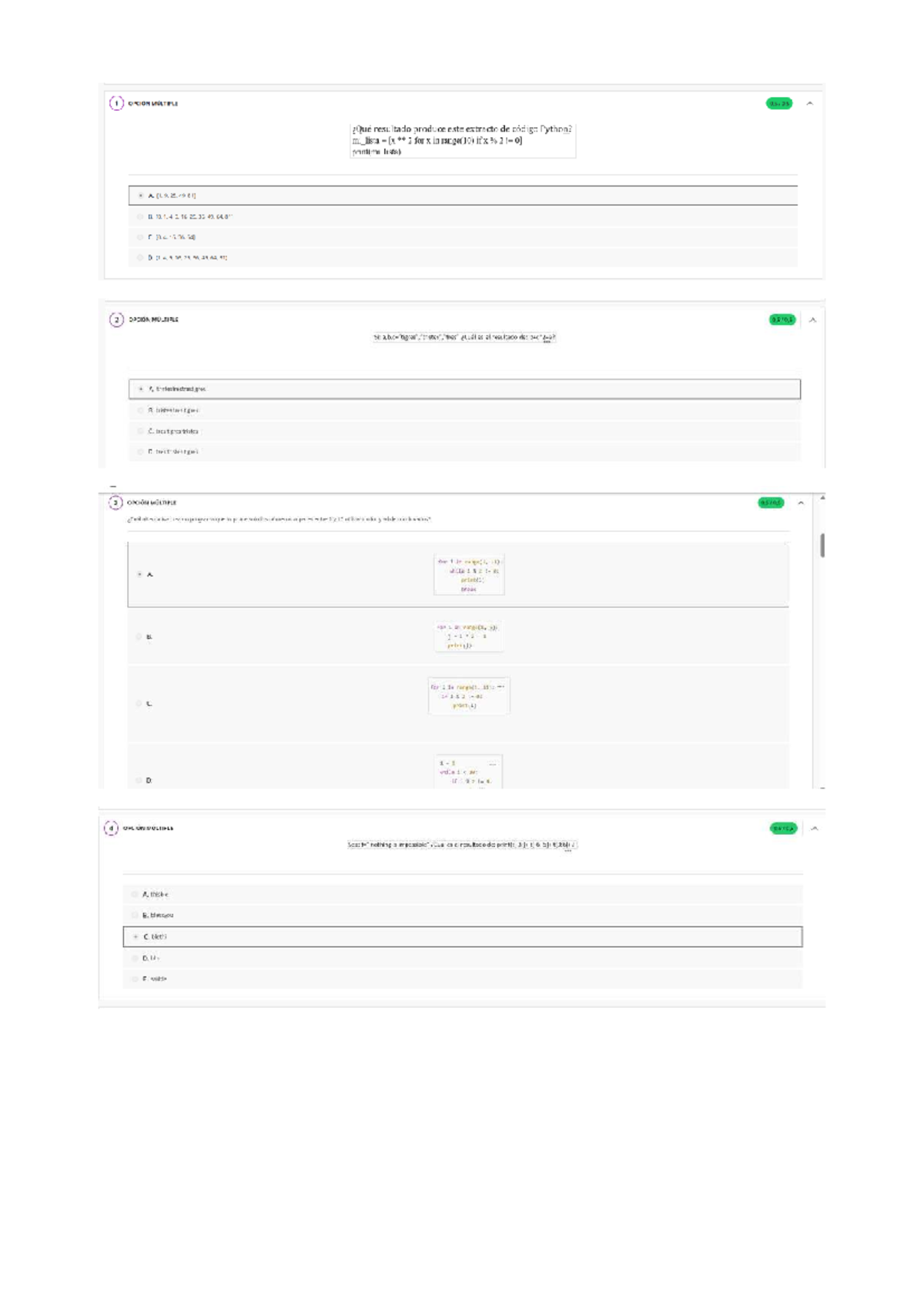
Task: Choose option E in question 4
Action: click(x=463, y=979)
